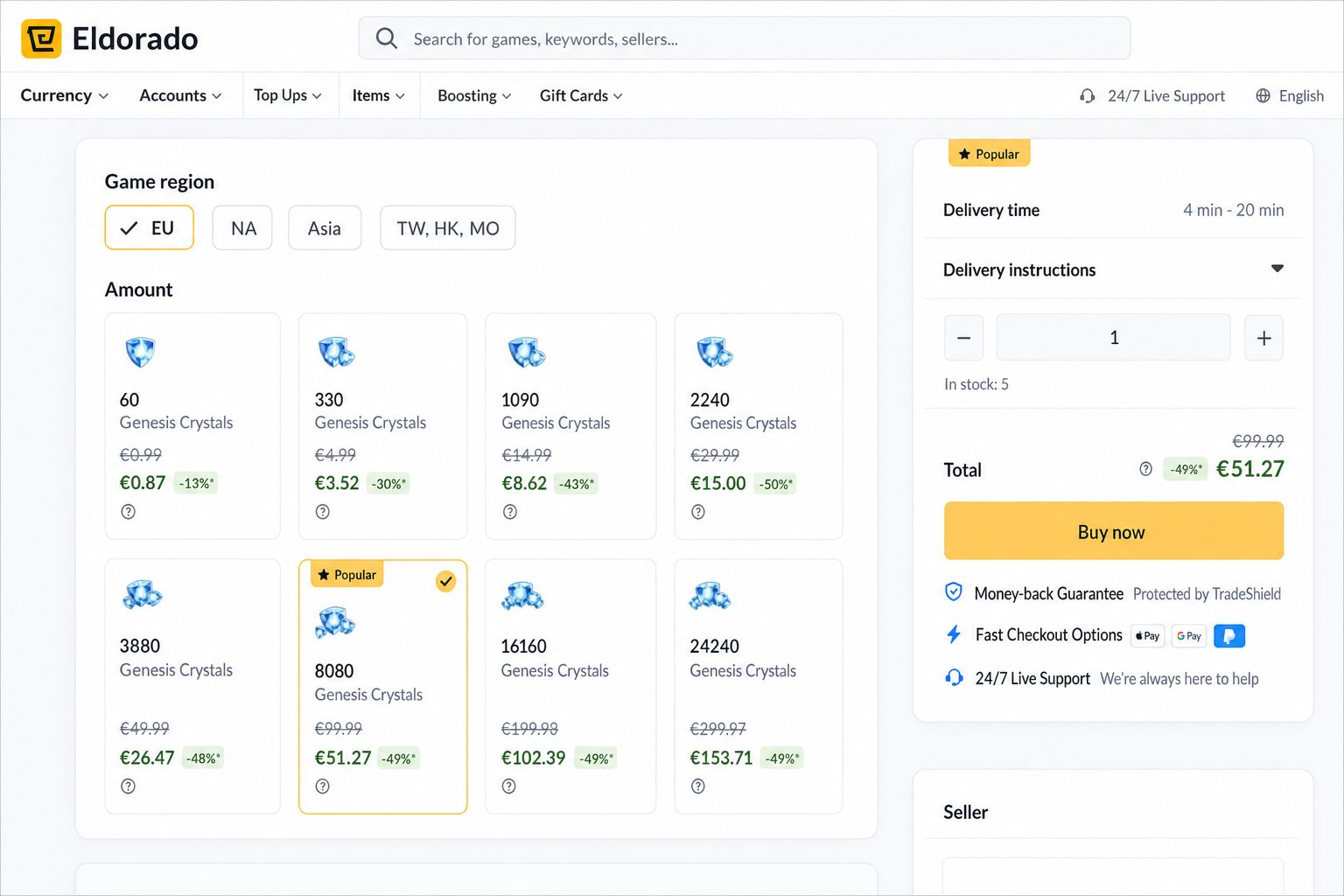Click the Popular badge on the 8080 card

[347, 575]
